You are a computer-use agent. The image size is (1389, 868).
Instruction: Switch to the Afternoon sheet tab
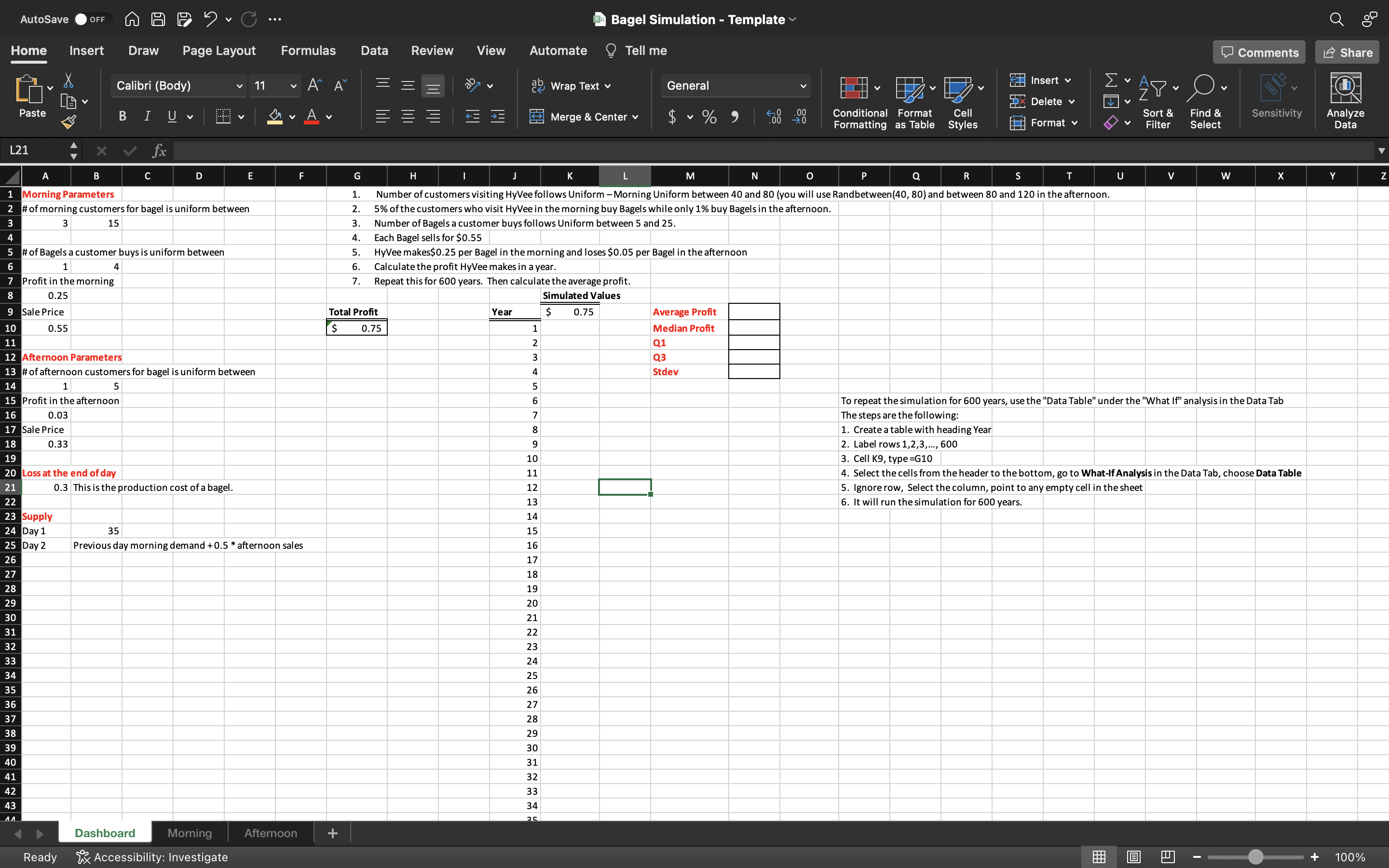coord(271,833)
